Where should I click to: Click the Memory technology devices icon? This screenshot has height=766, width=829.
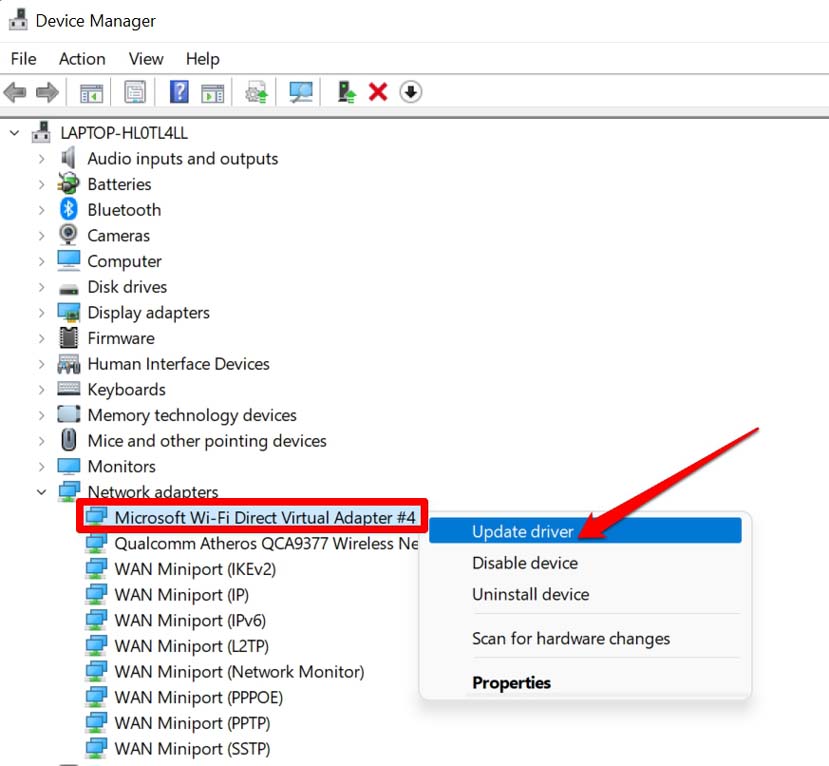69,414
